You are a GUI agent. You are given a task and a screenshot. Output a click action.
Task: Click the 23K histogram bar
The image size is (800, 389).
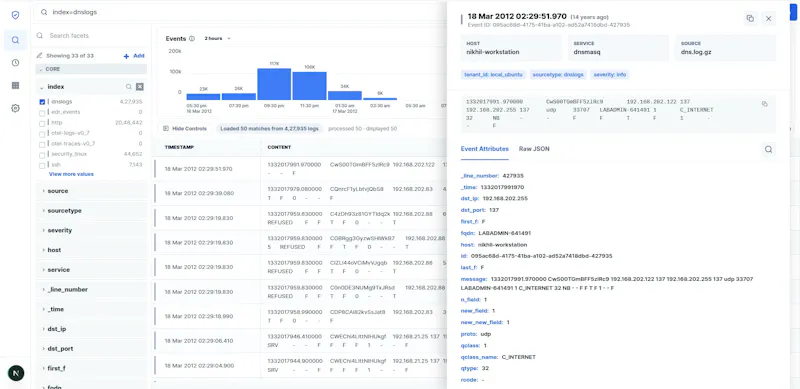coord(203,97)
